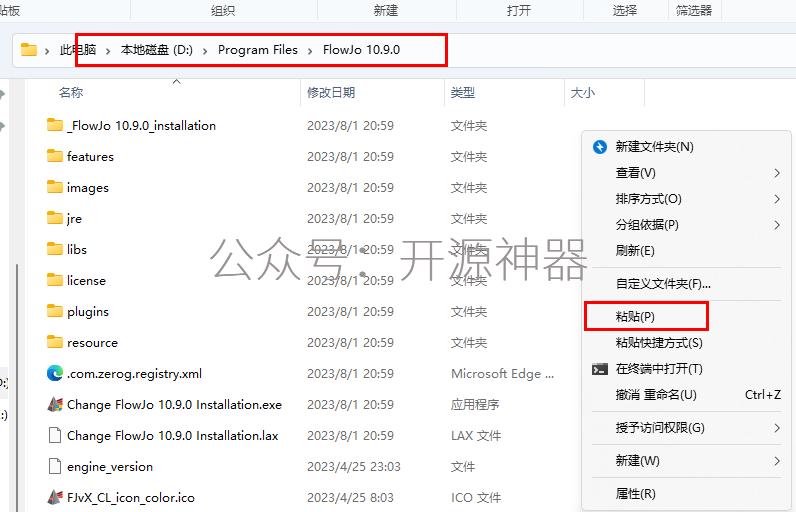
Task: Click the Edge icon of .com.zerog.registry.xml
Action: tap(55, 373)
